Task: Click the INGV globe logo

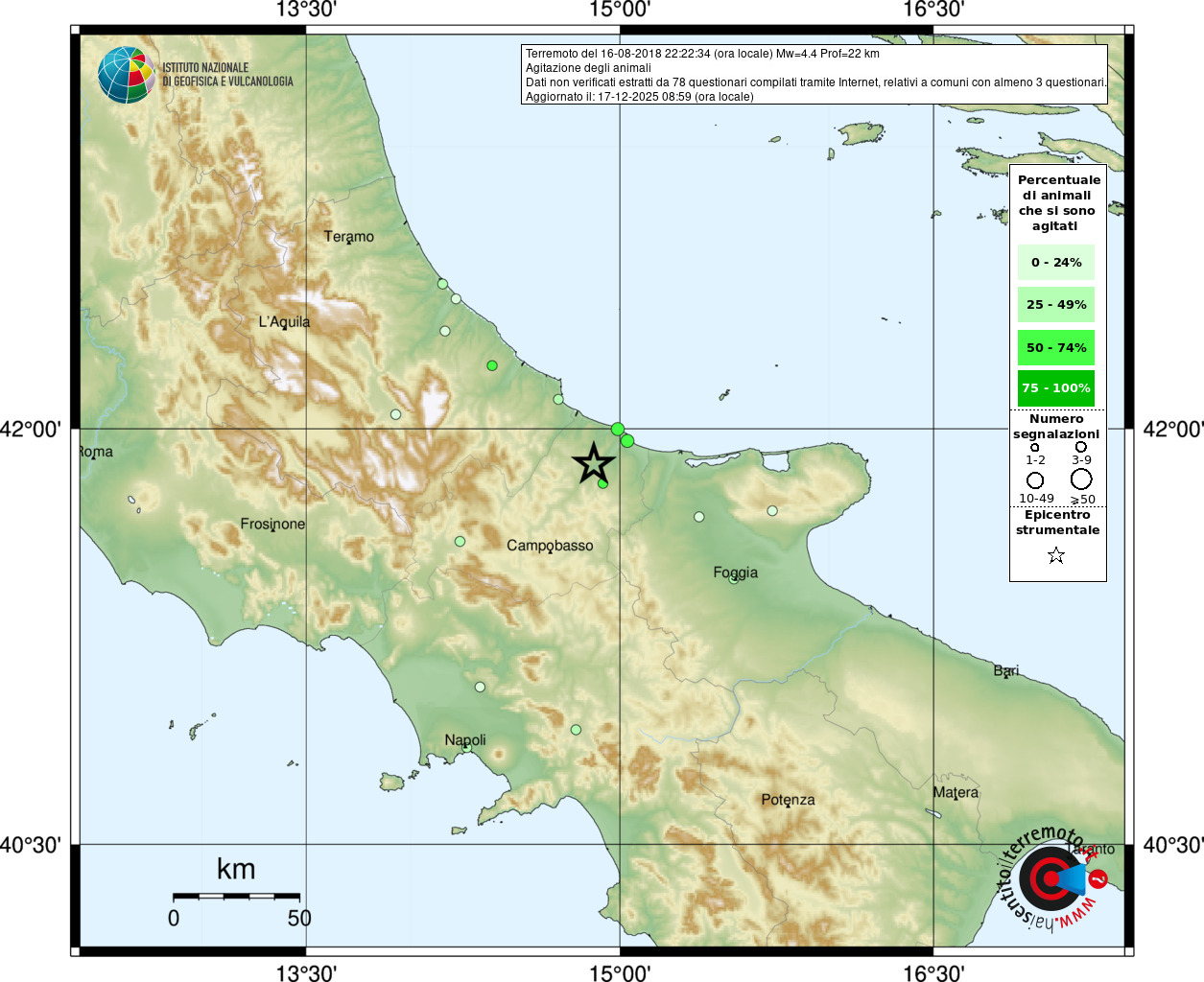Action: pyautogui.click(x=127, y=75)
